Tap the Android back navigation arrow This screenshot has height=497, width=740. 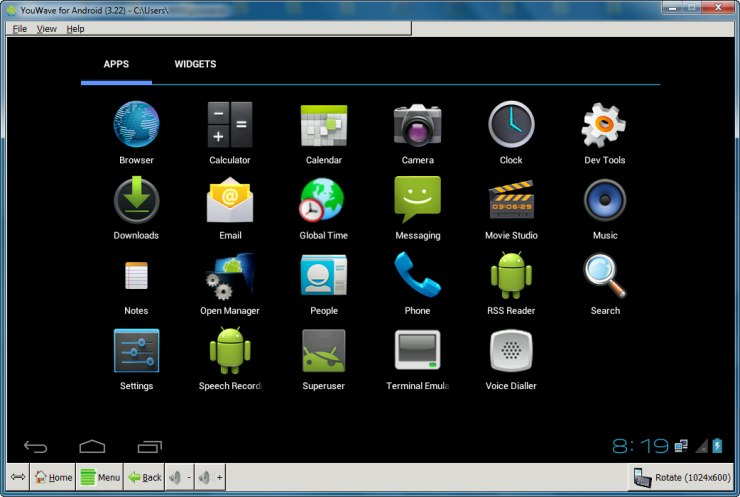(35, 446)
